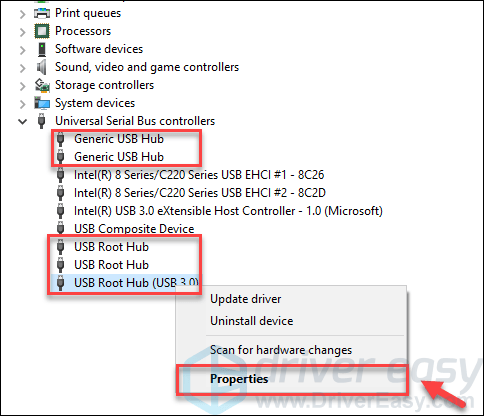The width and height of the screenshot is (484, 416).
Task: Select the first USB Root Hub entry
Action: [x=111, y=247]
